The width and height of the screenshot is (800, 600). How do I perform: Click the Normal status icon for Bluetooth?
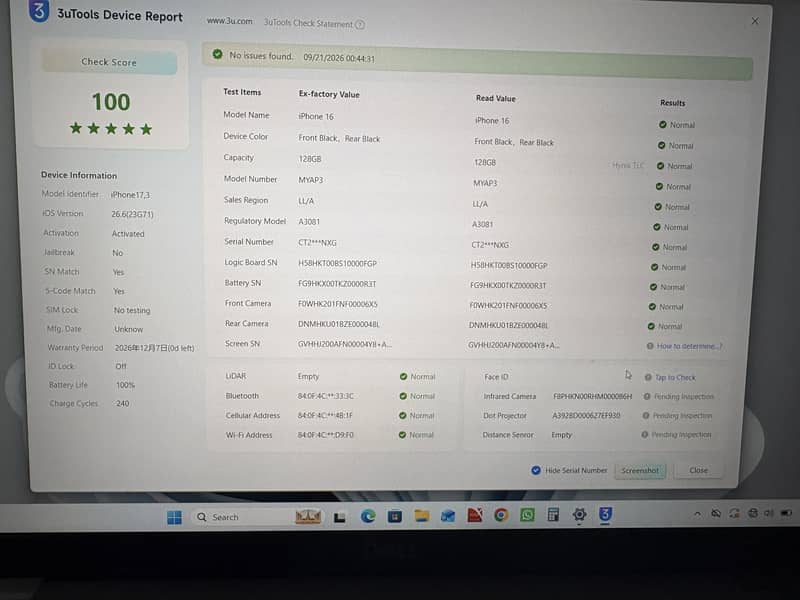403,396
